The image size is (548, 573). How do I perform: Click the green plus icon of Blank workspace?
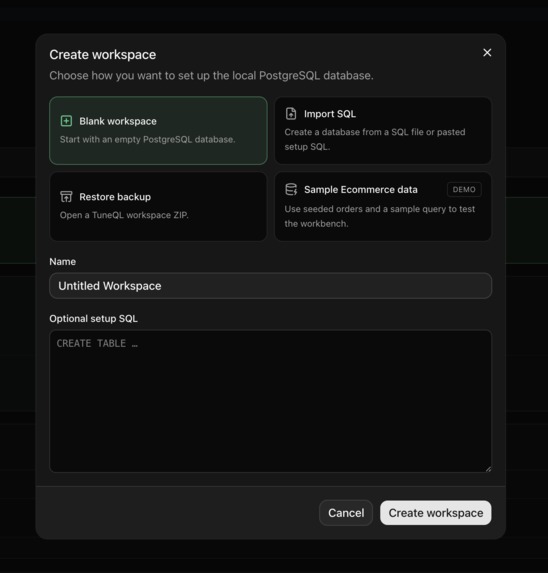tap(66, 121)
